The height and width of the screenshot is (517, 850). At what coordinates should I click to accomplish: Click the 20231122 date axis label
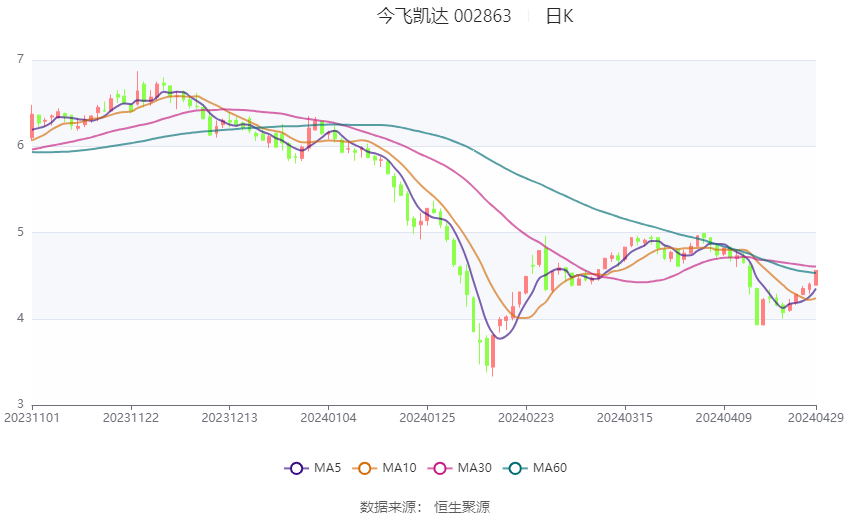[131, 418]
